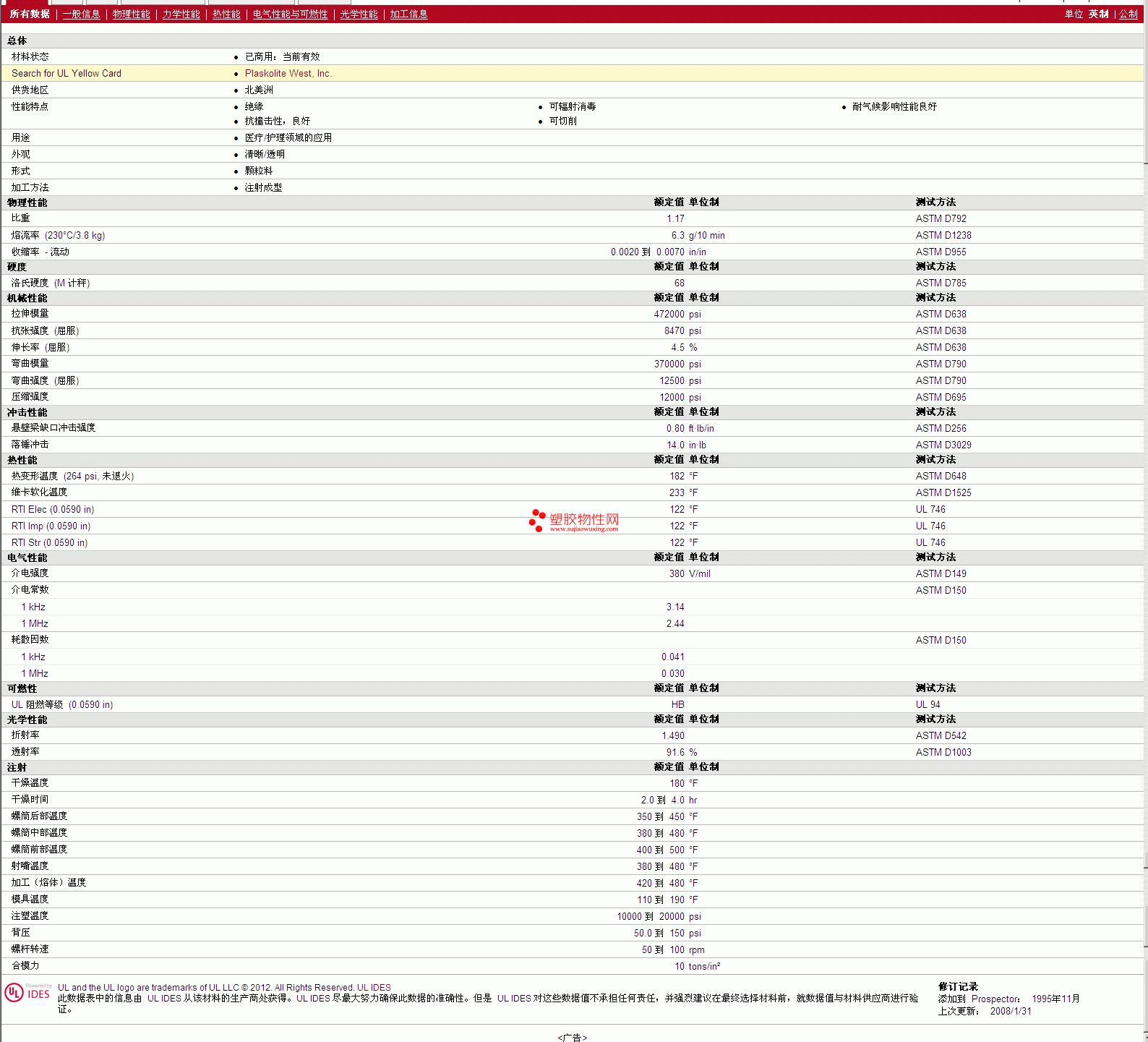The width and height of the screenshot is (1148, 1042).
Task: Open Plaskolite West, Inc. link
Action: coord(288,73)
